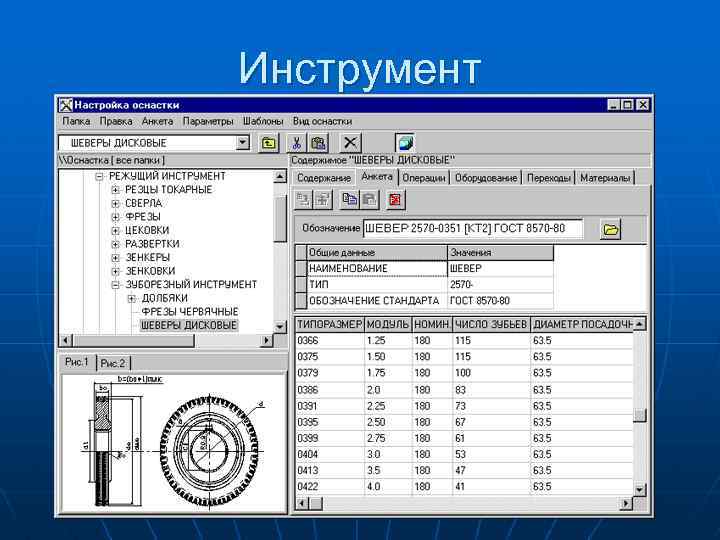Viewport: 720px width, 540px height.
Task: Open the Параметры menu
Action: (208, 121)
